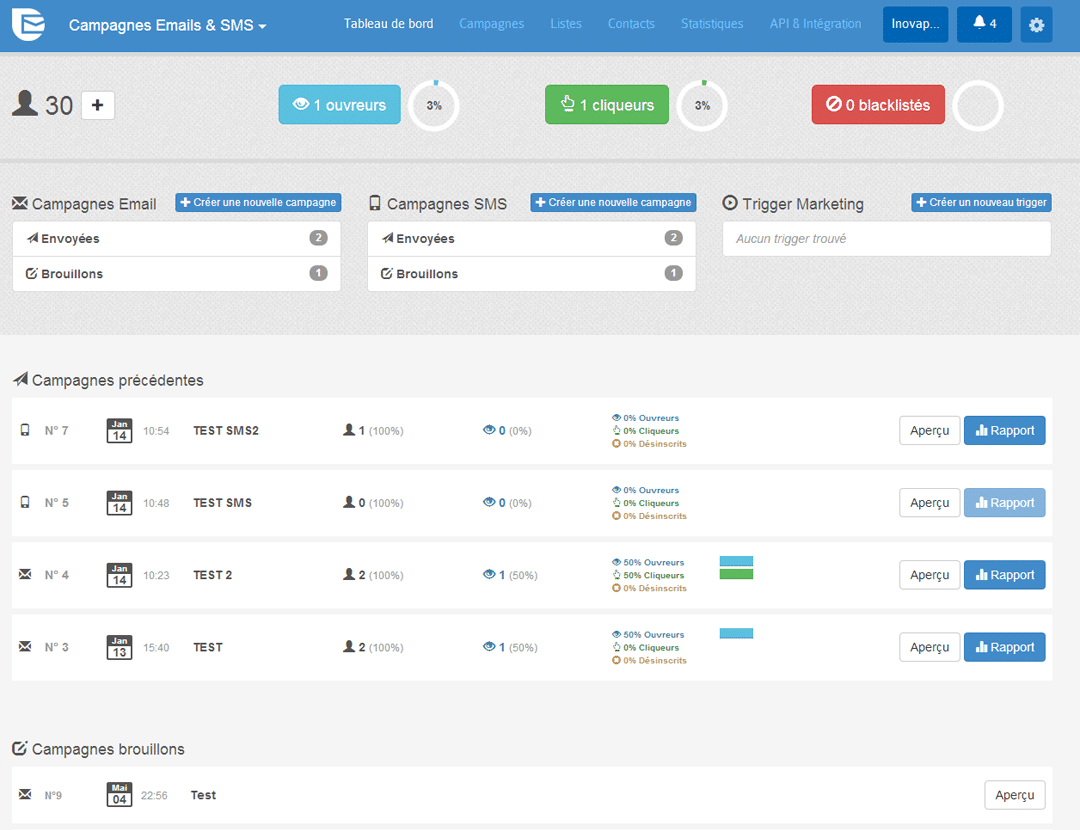The height and width of the screenshot is (830, 1080).
Task: Open the Listes menu item
Action: click(x=565, y=24)
